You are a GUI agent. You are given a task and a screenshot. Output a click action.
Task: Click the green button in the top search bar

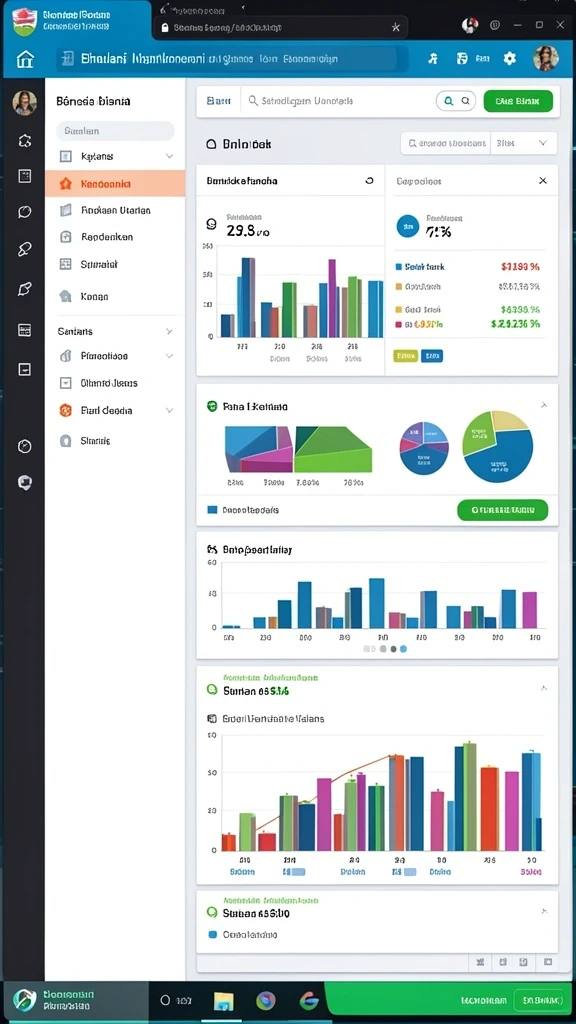(x=518, y=101)
